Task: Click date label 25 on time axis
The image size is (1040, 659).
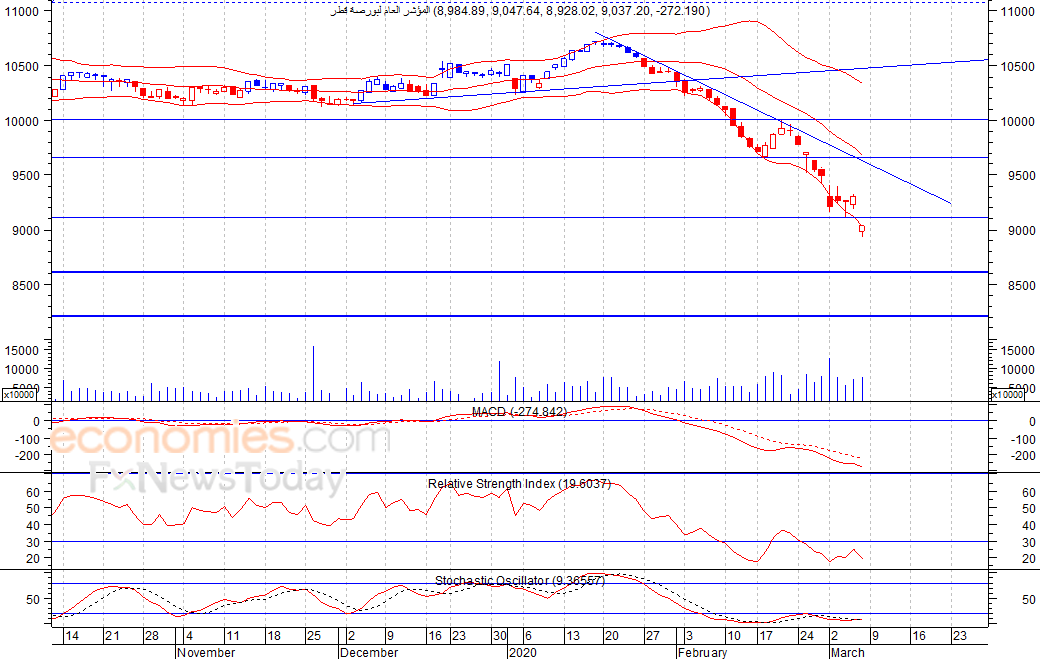Action: 314,636
